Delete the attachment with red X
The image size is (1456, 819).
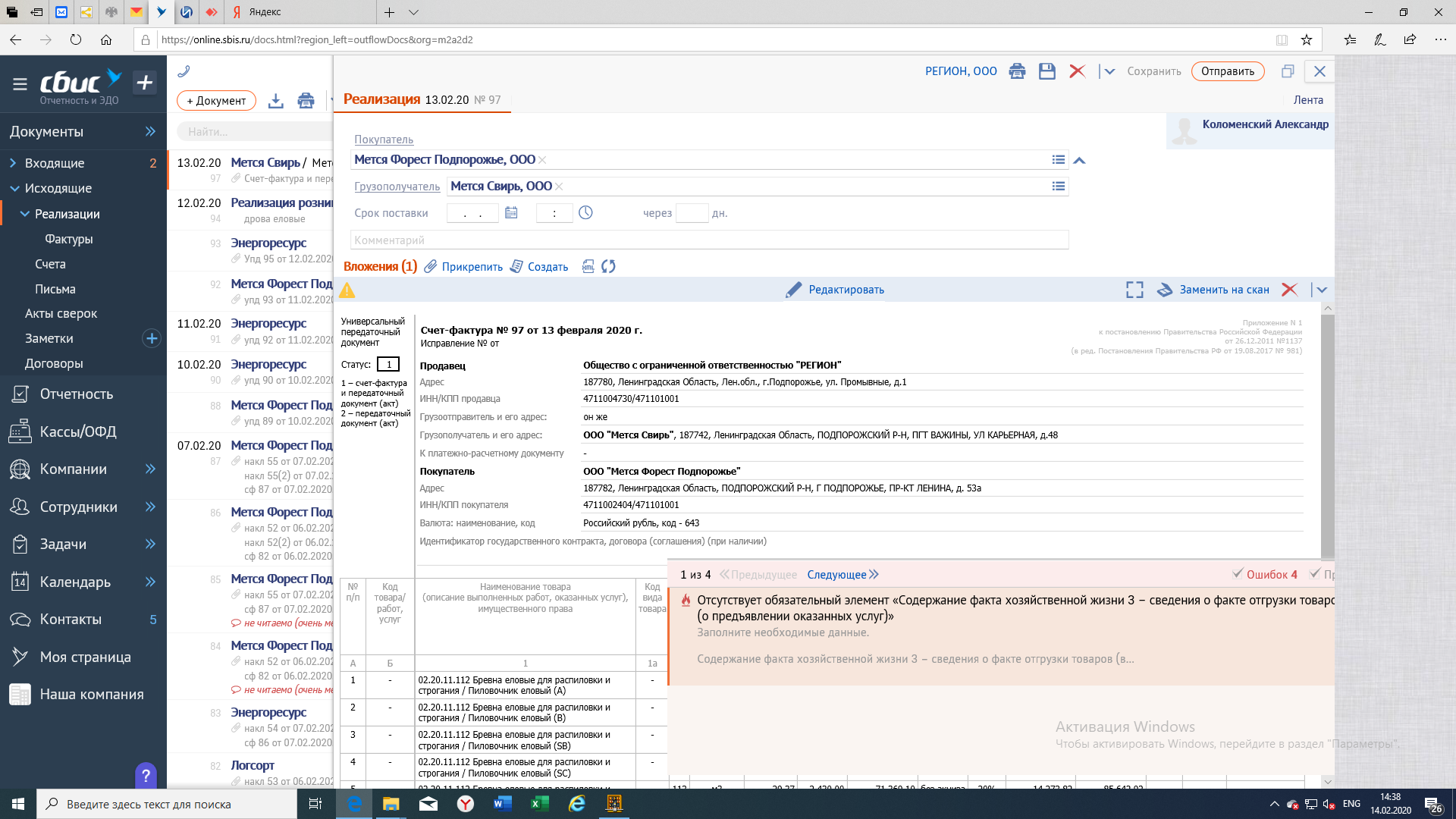pos(1289,290)
